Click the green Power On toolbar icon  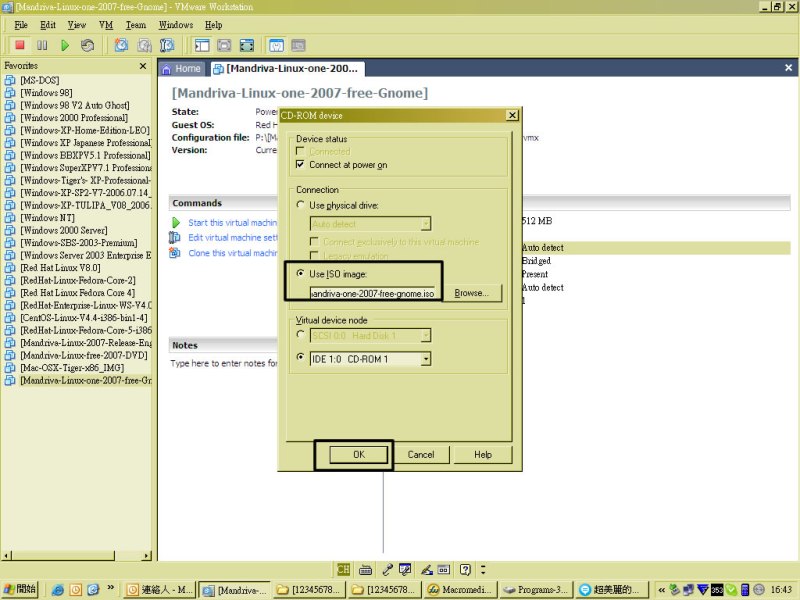[65, 45]
